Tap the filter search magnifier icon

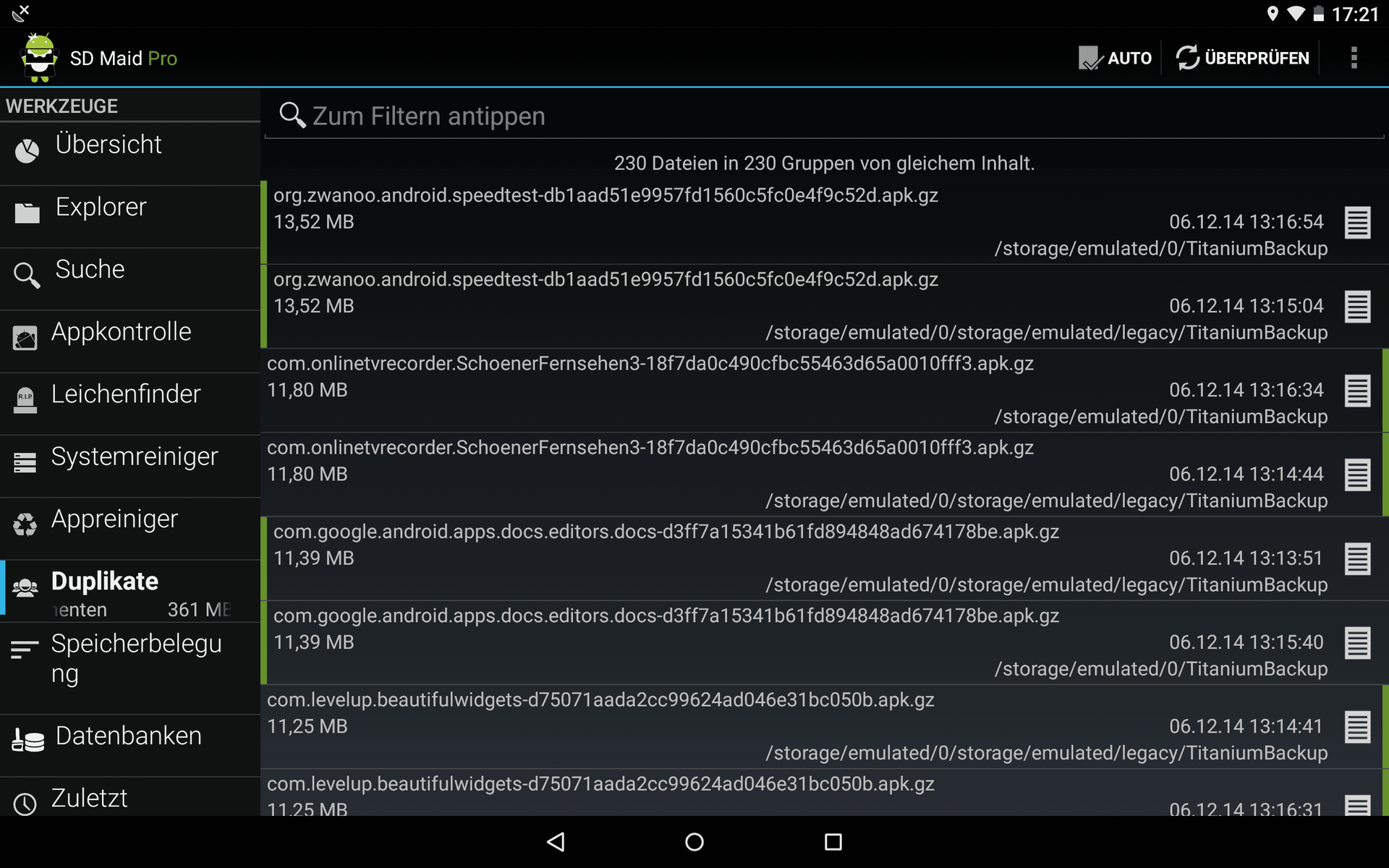coord(292,115)
